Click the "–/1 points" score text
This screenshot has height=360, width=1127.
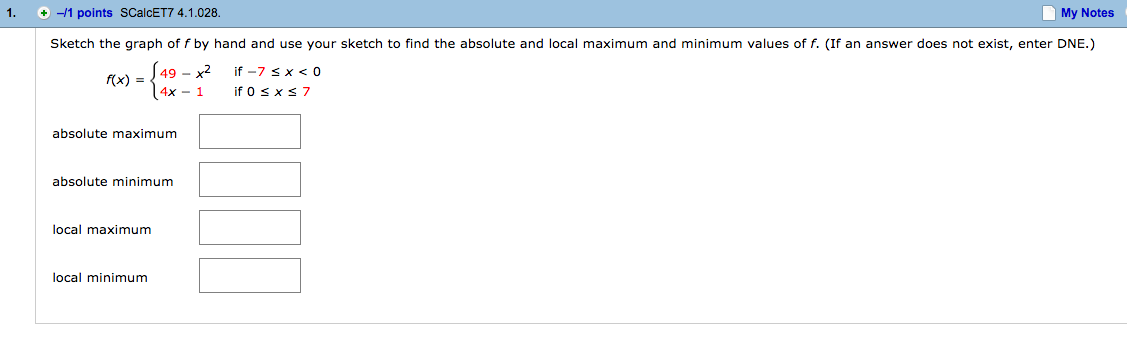(82, 13)
